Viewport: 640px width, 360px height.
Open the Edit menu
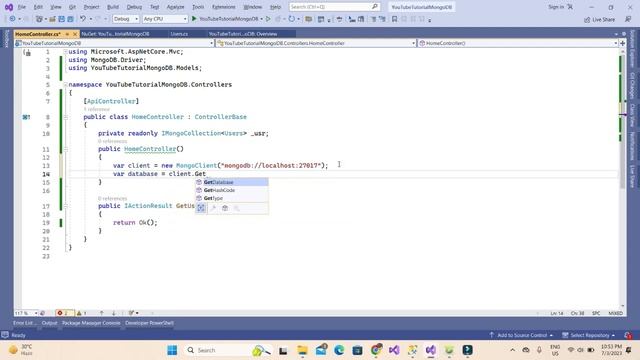coord(38,7)
